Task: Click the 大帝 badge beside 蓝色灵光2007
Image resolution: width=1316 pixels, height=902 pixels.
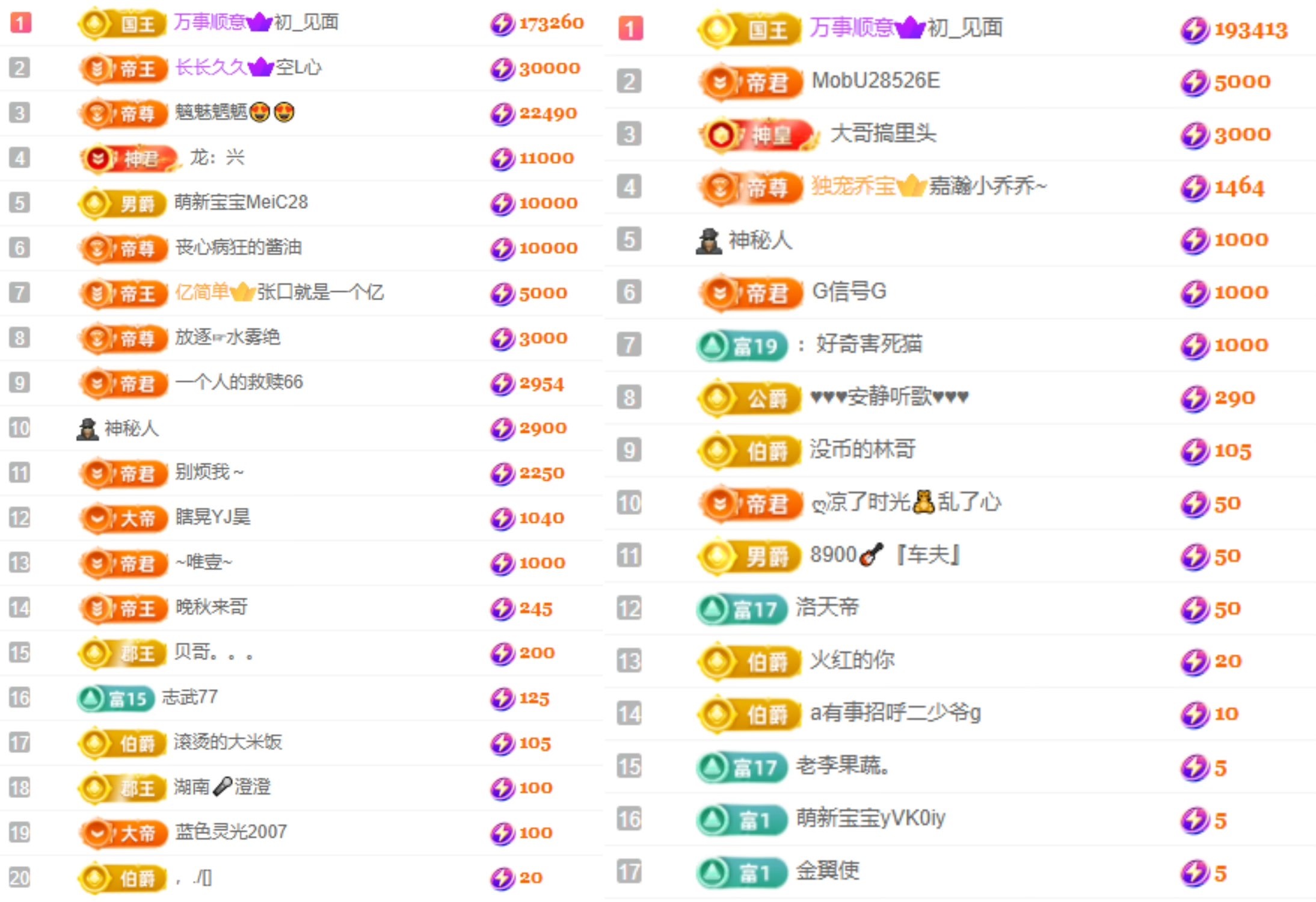Action: [x=123, y=833]
